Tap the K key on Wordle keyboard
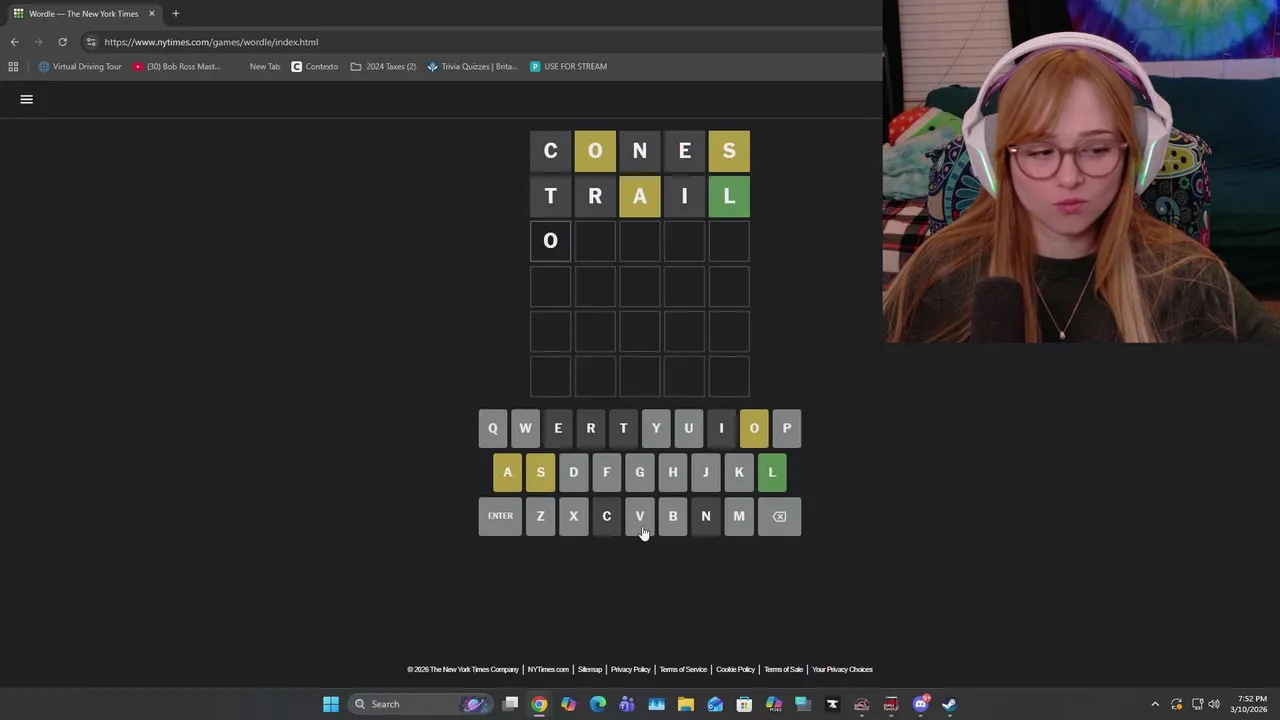Viewport: 1280px width, 720px height. [739, 472]
